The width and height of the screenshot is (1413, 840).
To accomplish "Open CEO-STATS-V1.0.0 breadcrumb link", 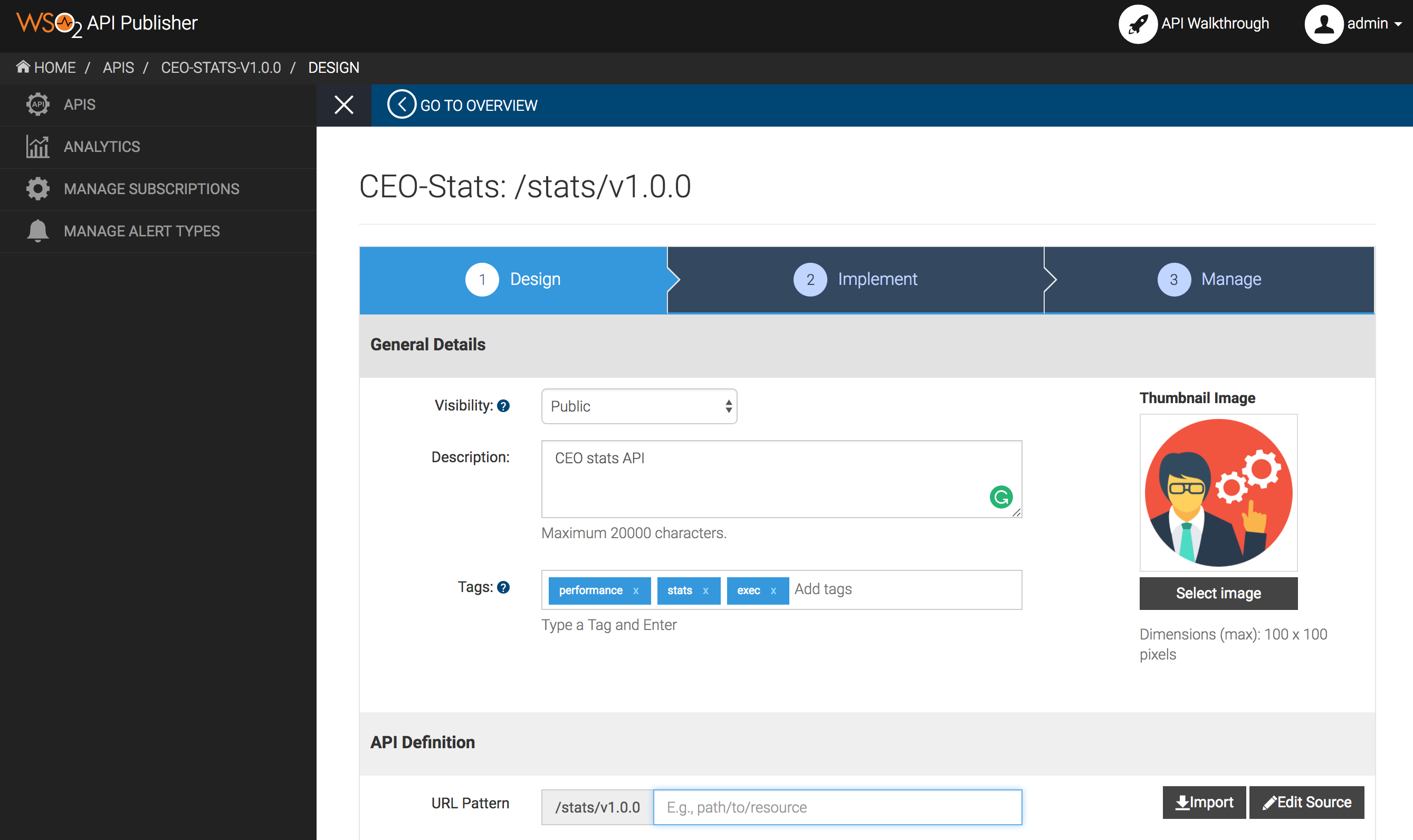I will coord(220,67).
